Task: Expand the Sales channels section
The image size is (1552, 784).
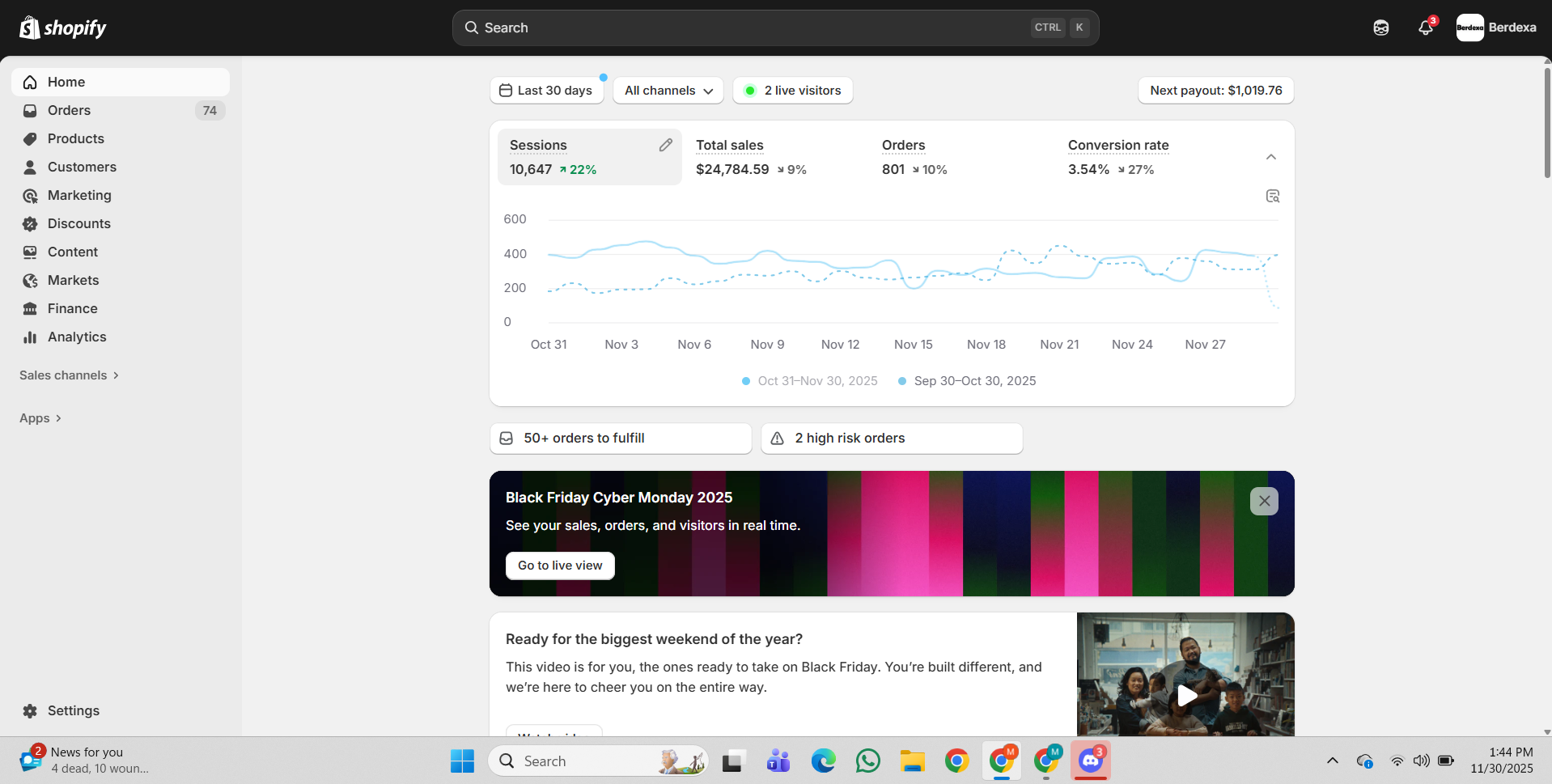Action: pos(69,375)
